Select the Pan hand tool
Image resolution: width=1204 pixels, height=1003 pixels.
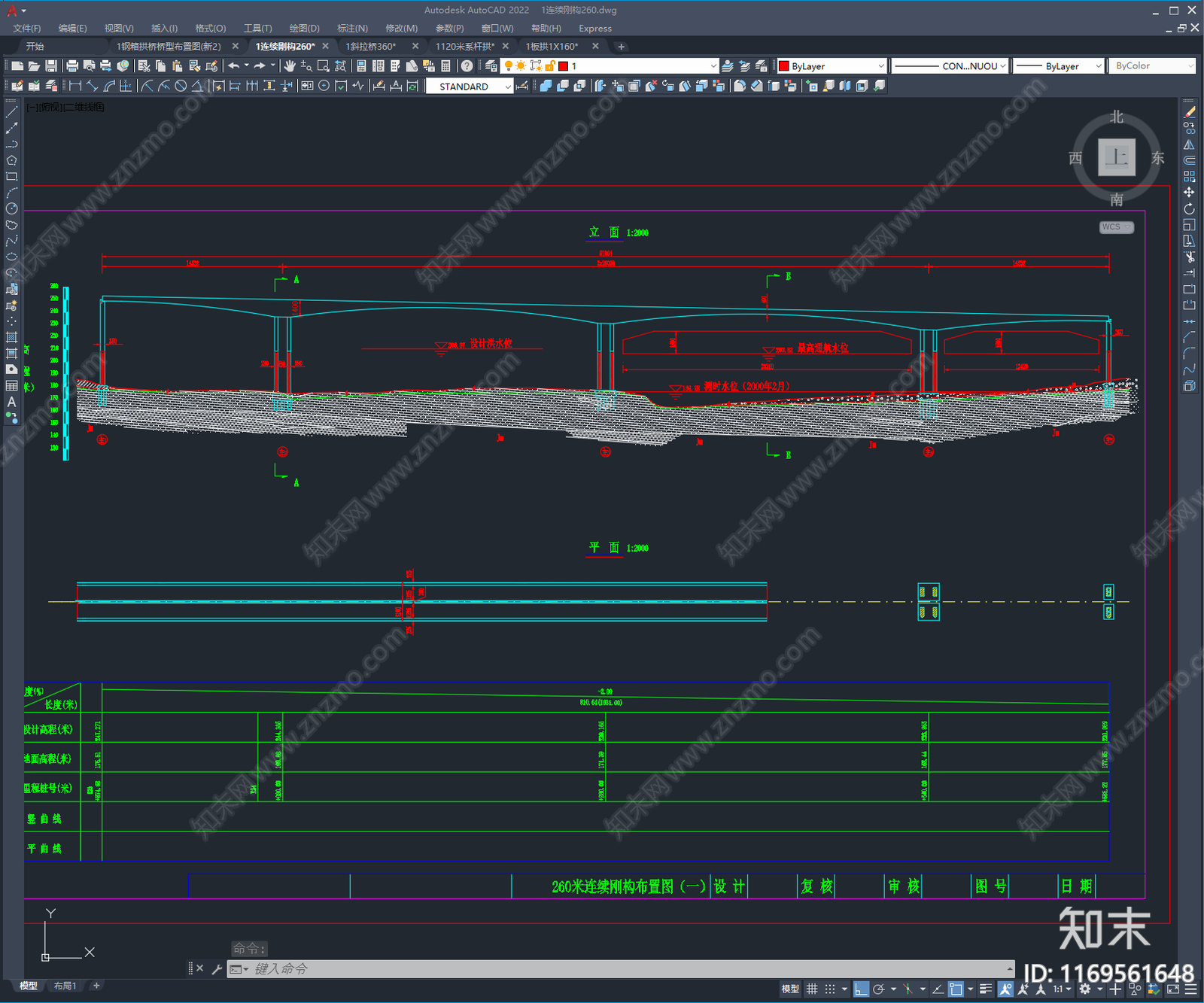[x=290, y=66]
